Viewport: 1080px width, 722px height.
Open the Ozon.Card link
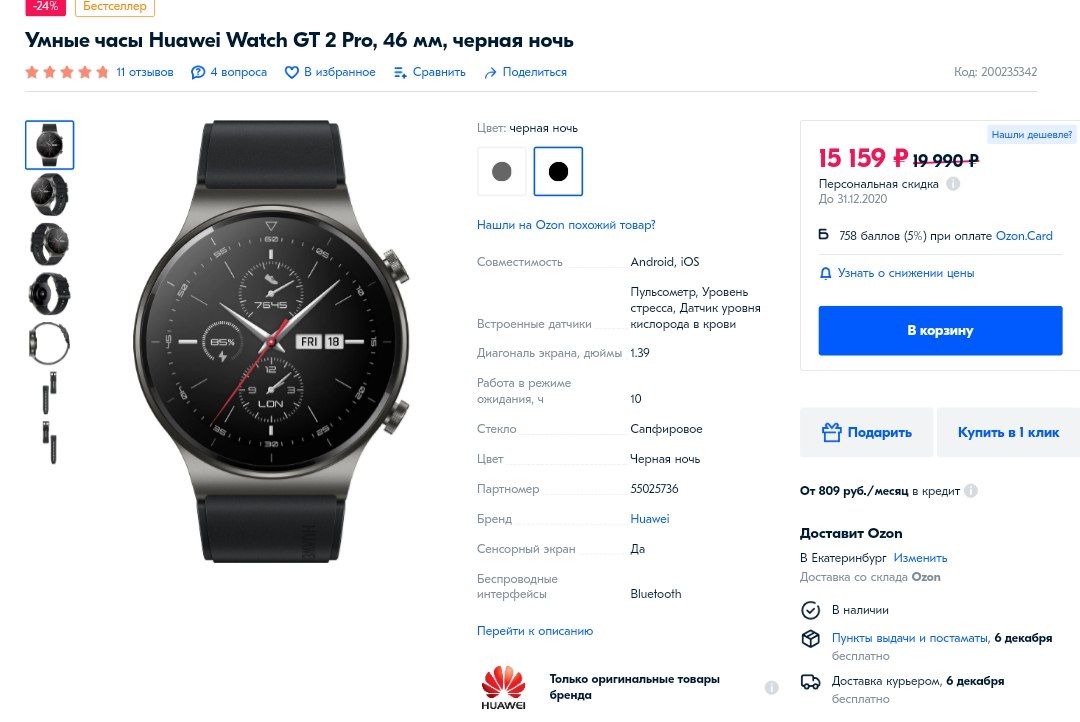(x=1024, y=236)
